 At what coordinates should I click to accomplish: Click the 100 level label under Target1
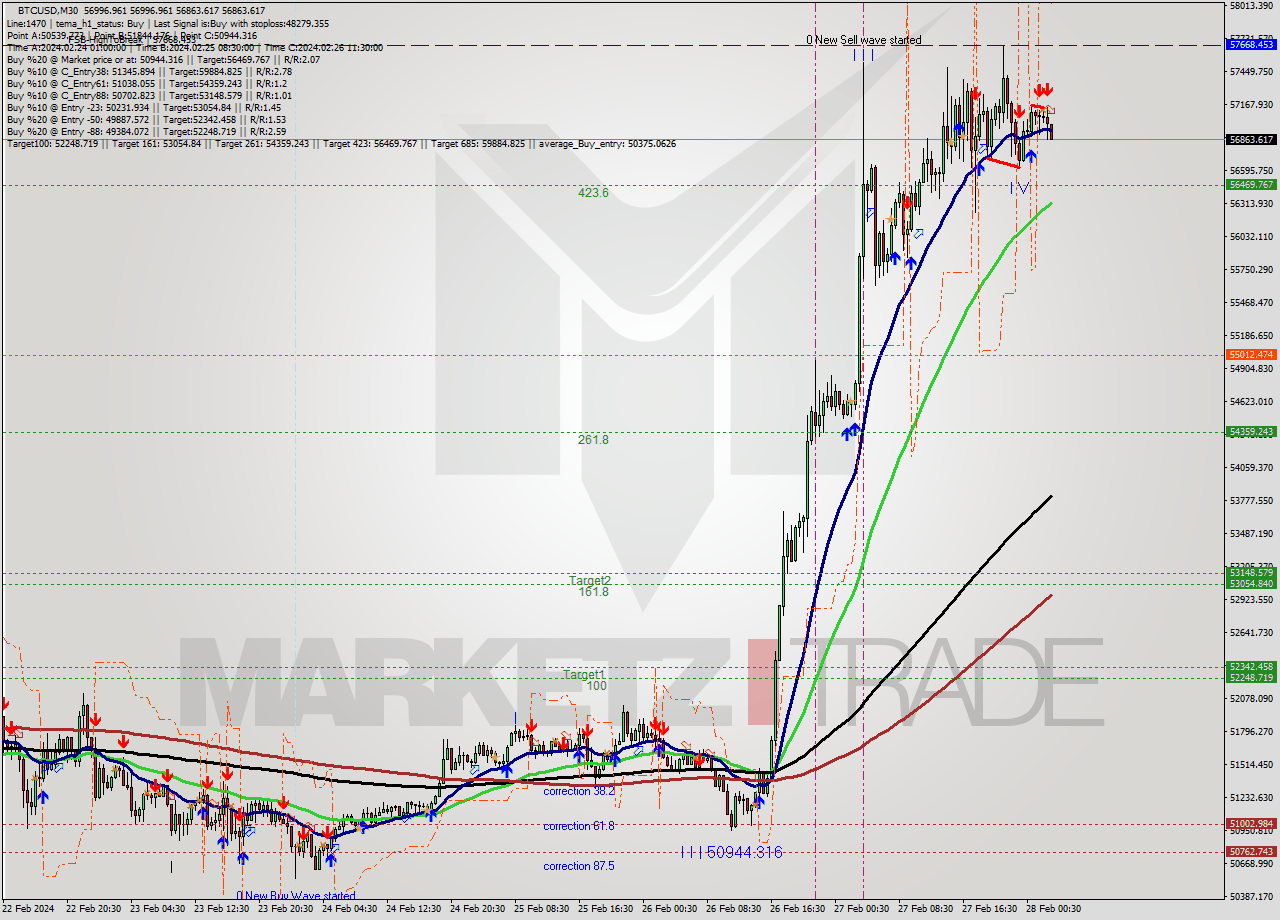(596, 686)
